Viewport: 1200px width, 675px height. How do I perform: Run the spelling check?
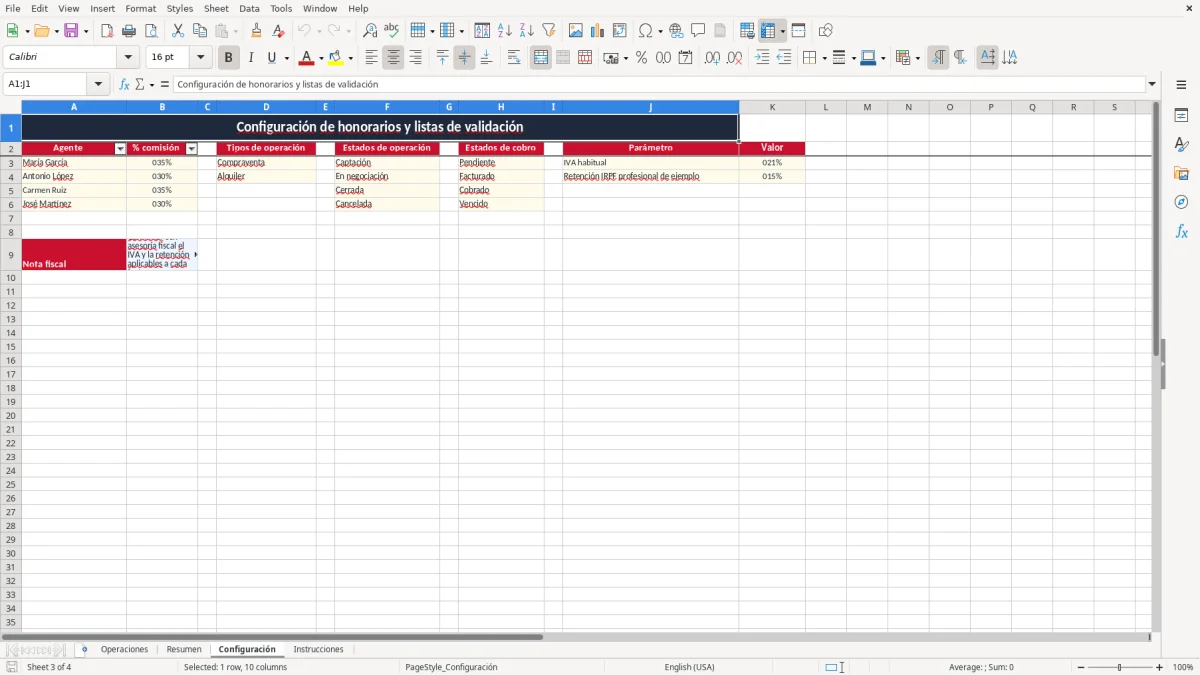tap(392, 31)
